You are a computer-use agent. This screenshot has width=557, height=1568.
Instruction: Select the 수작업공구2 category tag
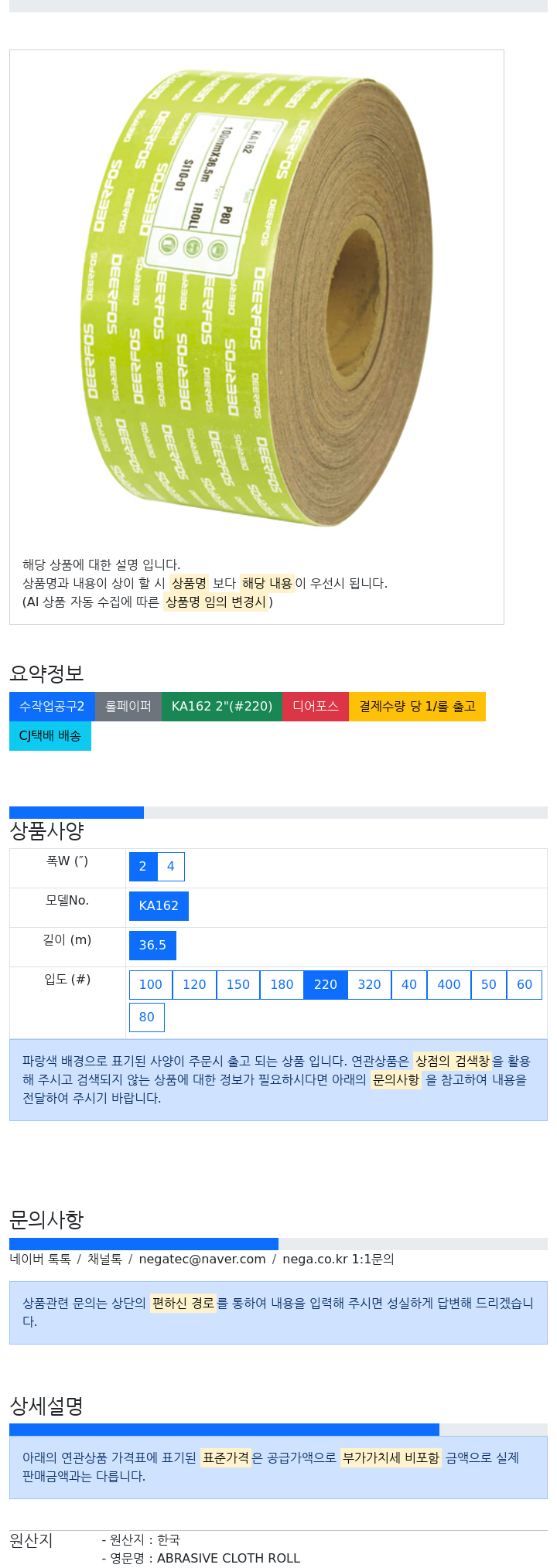coord(52,707)
